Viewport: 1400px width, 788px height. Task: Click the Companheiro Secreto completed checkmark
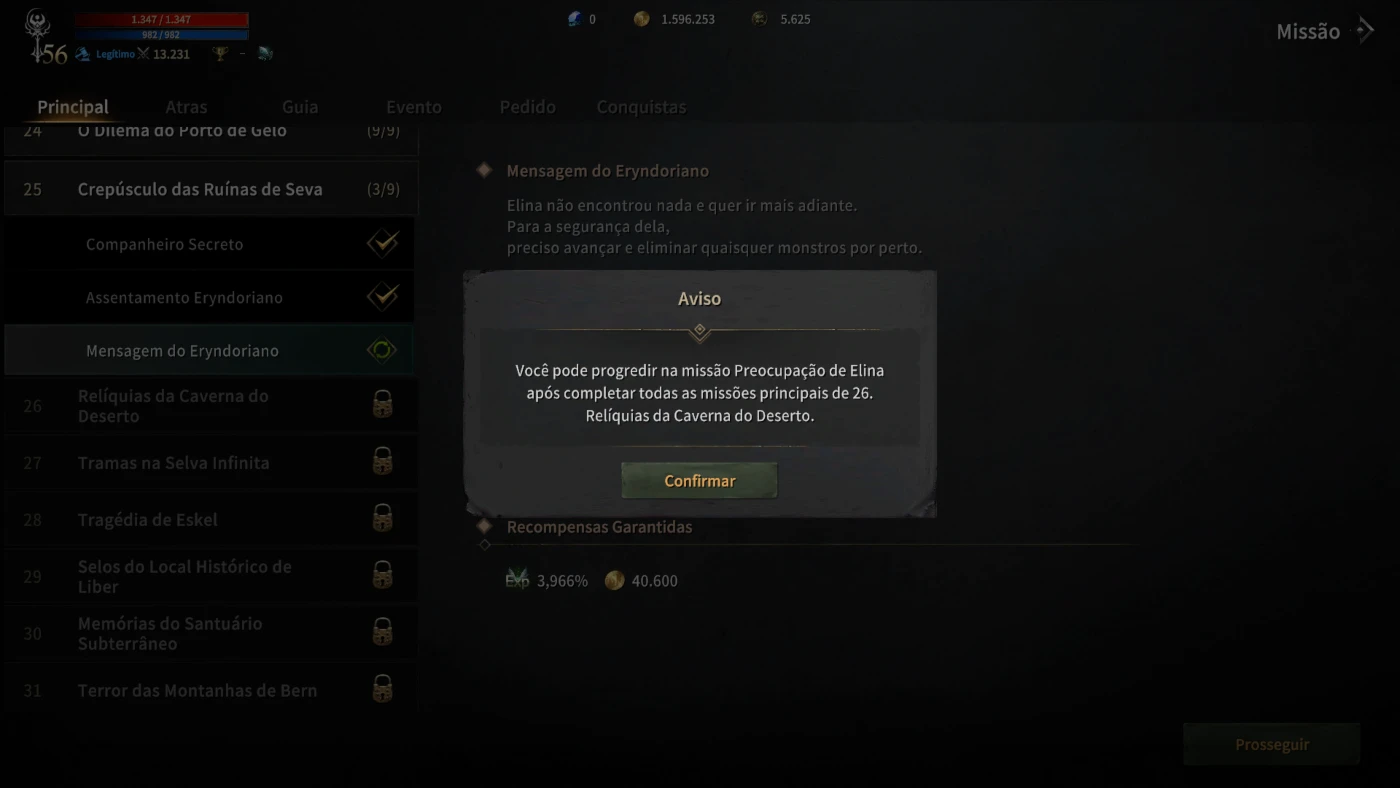(x=382, y=243)
